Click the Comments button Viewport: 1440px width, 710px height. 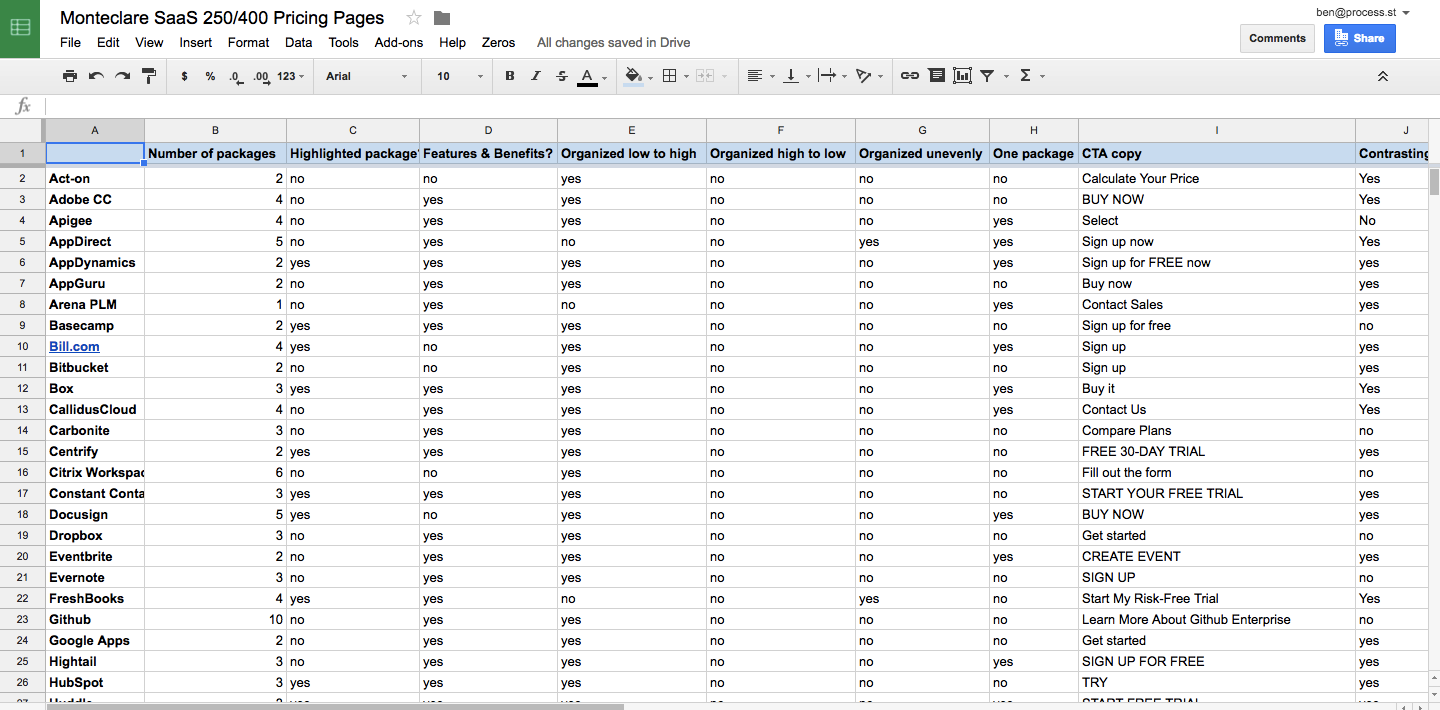click(x=1277, y=38)
